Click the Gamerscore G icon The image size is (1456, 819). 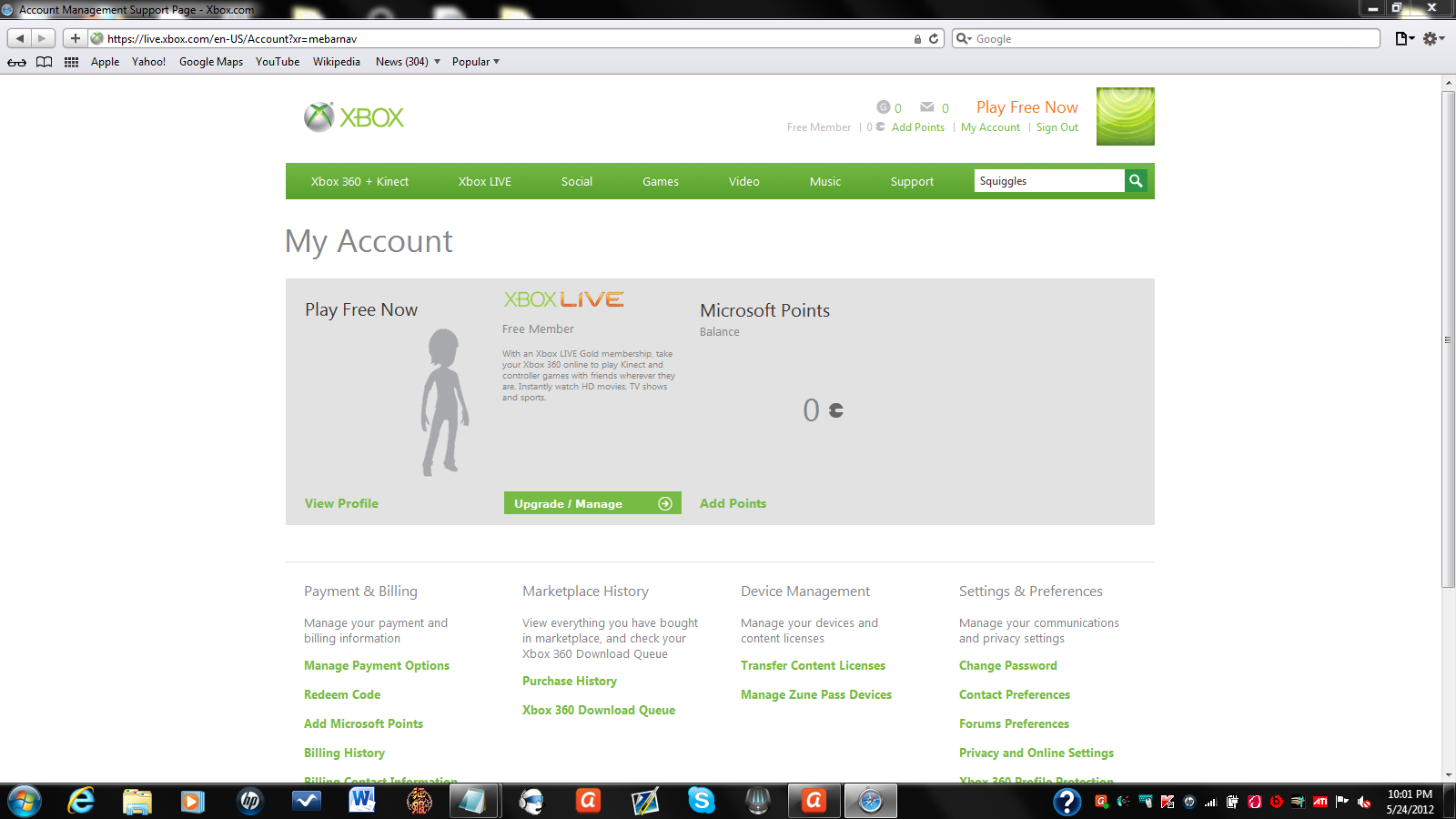pos(883,107)
